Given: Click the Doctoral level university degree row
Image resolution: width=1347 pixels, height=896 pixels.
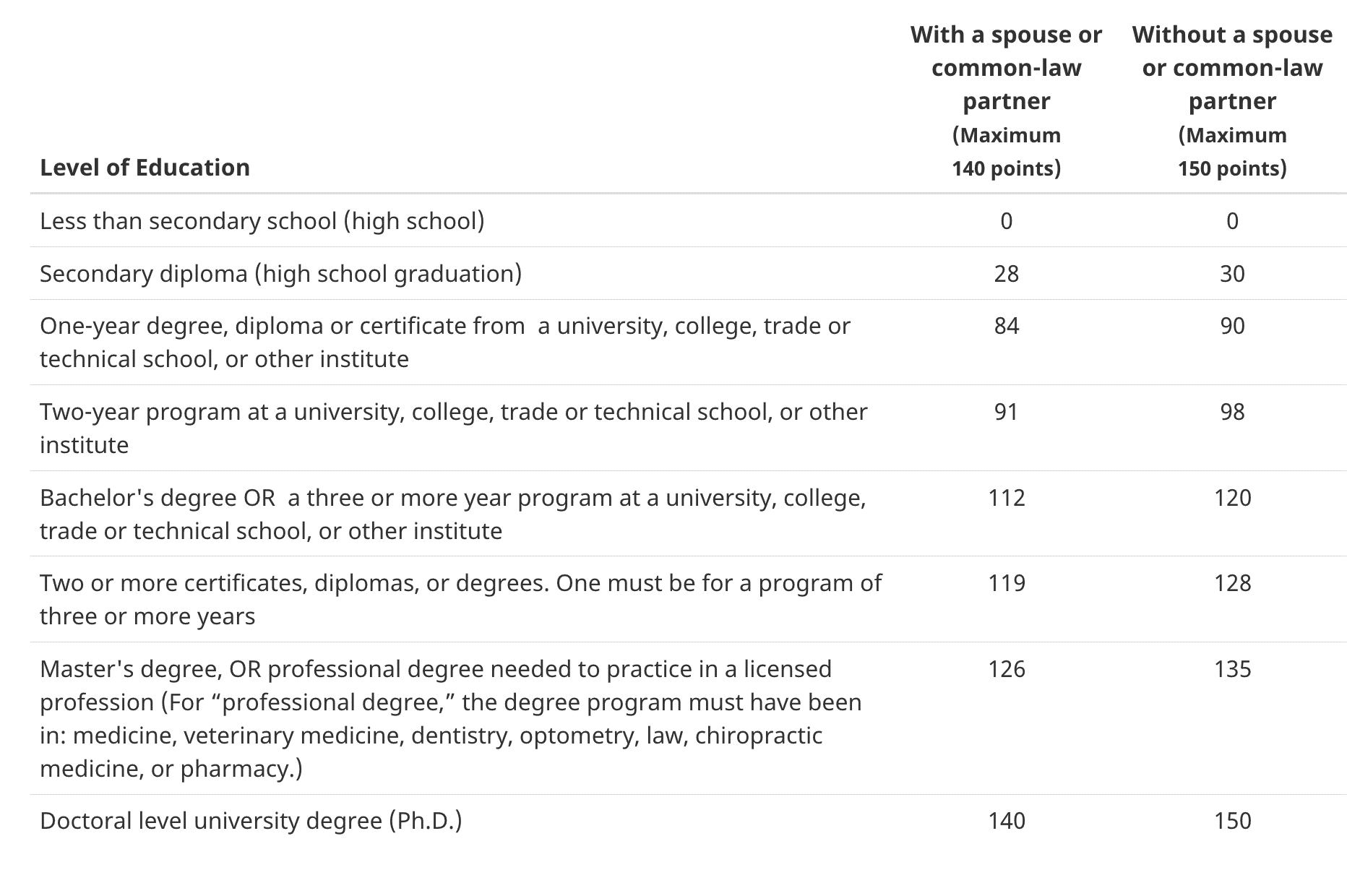Looking at the screenshot, I should pyautogui.click(x=688, y=821).
